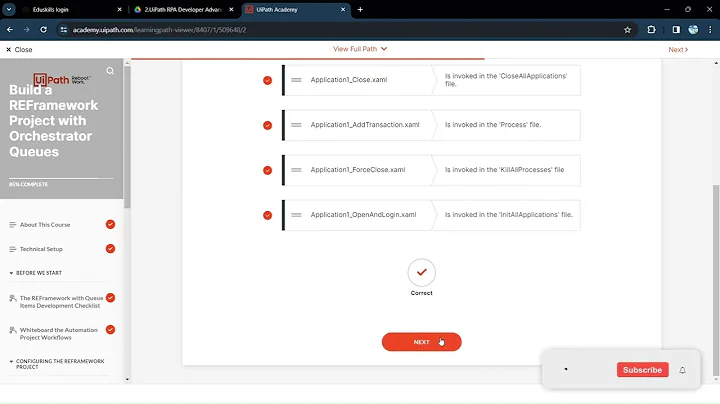
Task: Click drag handle of Application1_ForceClose.xaml
Action: tap(296, 170)
